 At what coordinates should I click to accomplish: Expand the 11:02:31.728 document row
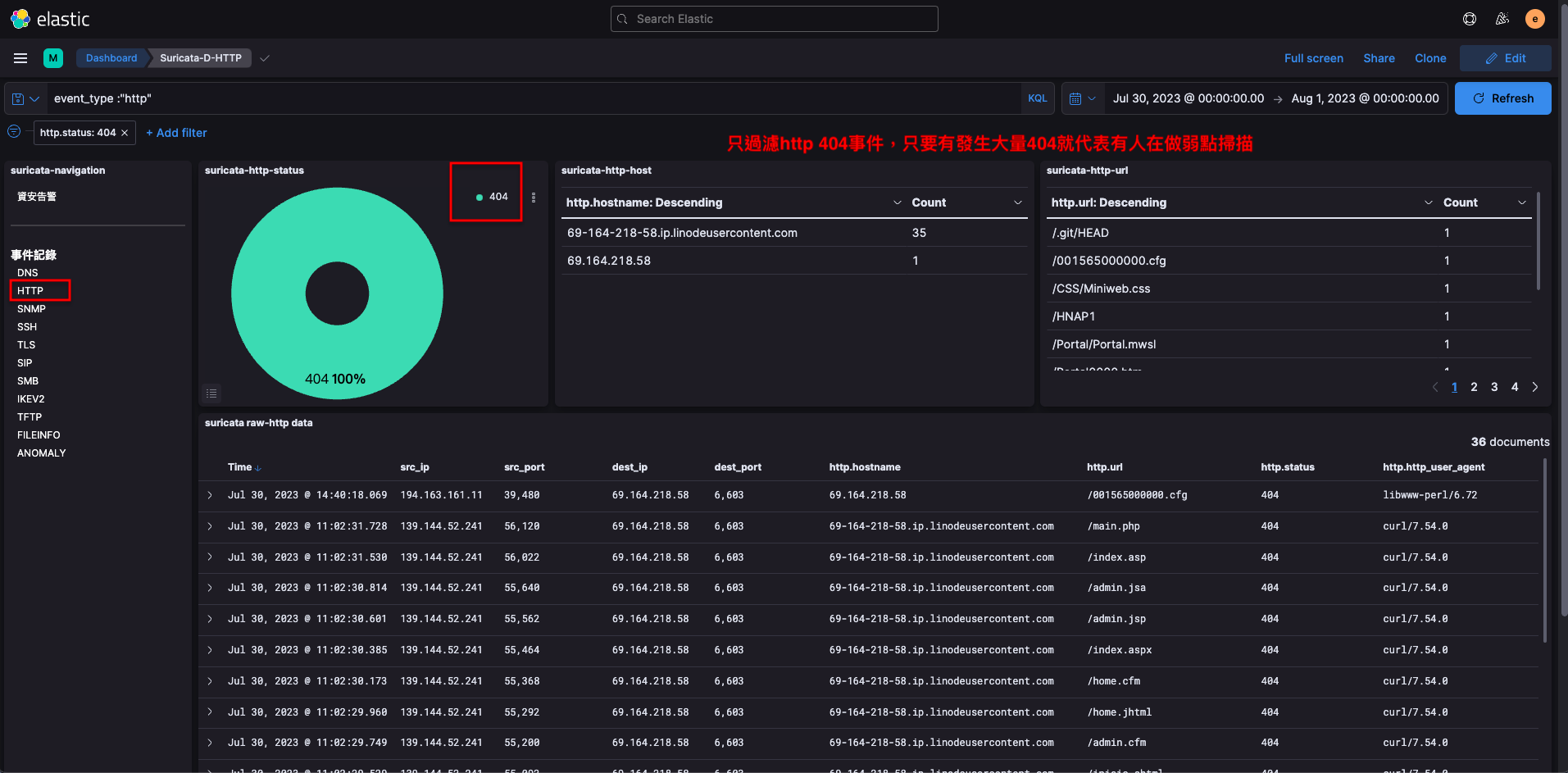tap(211, 526)
